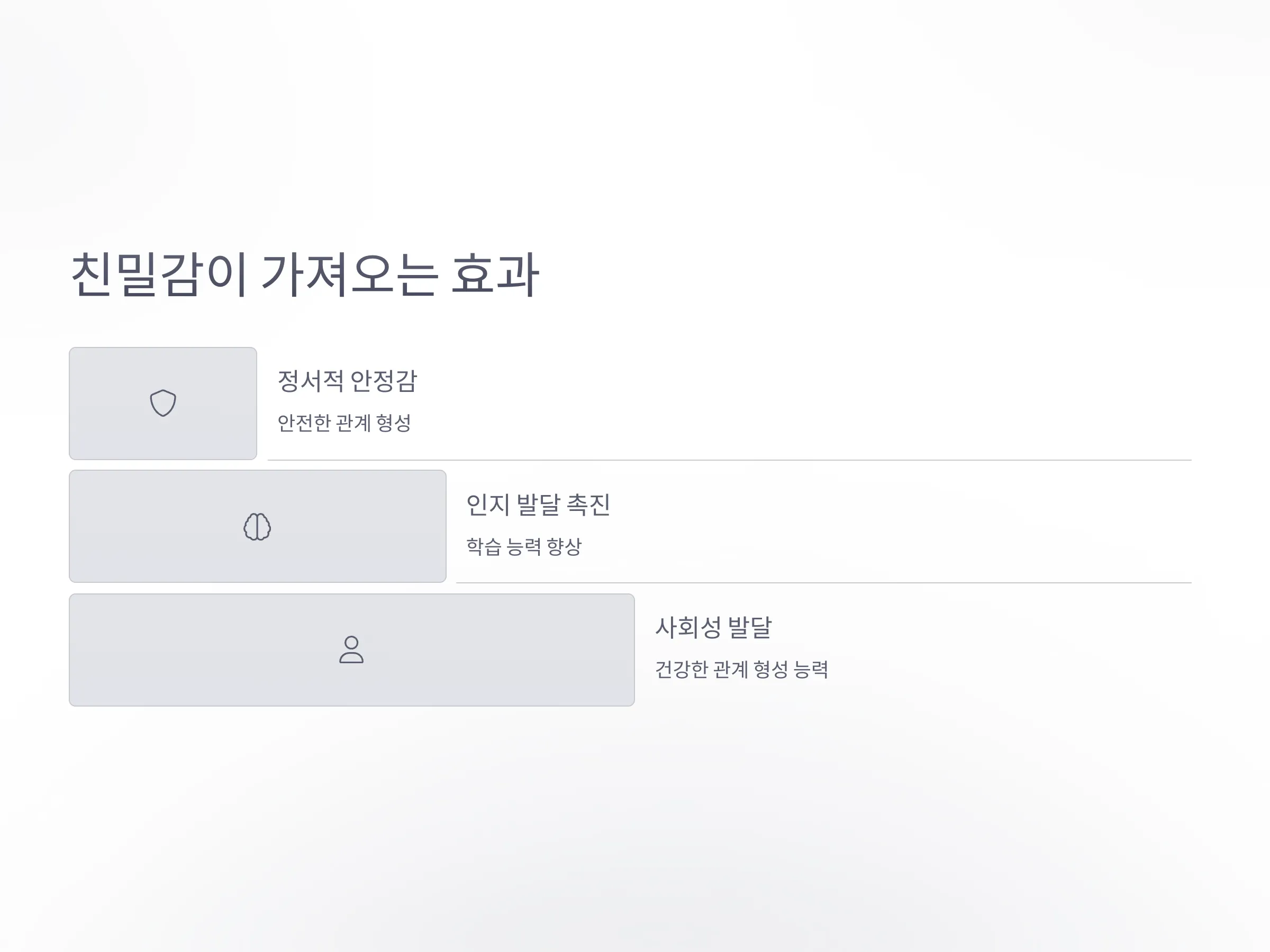Select the medium gray bar with the brain
Screen dimensions: 1270x952
(x=258, y=526)
